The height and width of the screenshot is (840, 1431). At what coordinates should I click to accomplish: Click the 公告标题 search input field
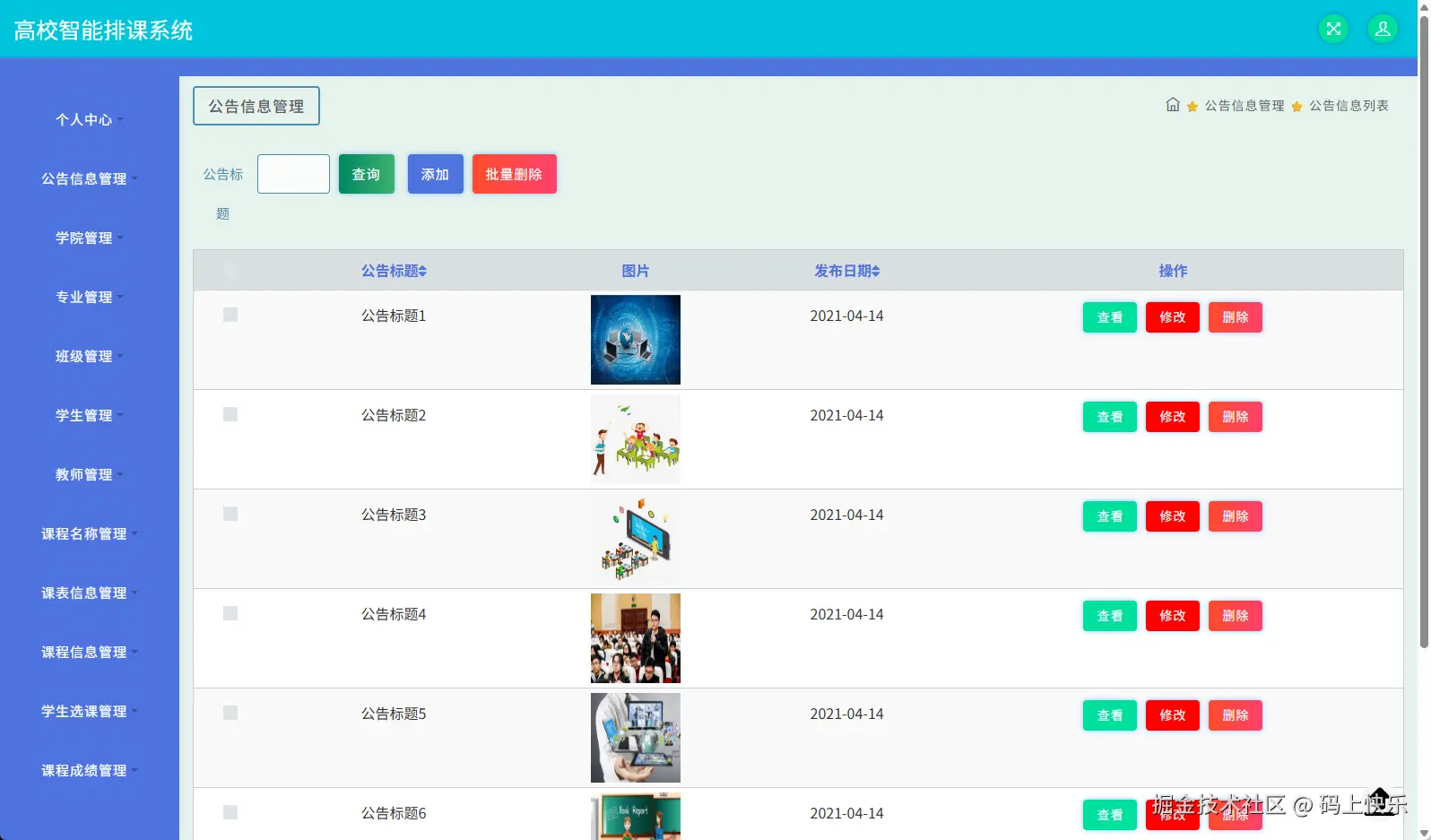coord(293,174)
